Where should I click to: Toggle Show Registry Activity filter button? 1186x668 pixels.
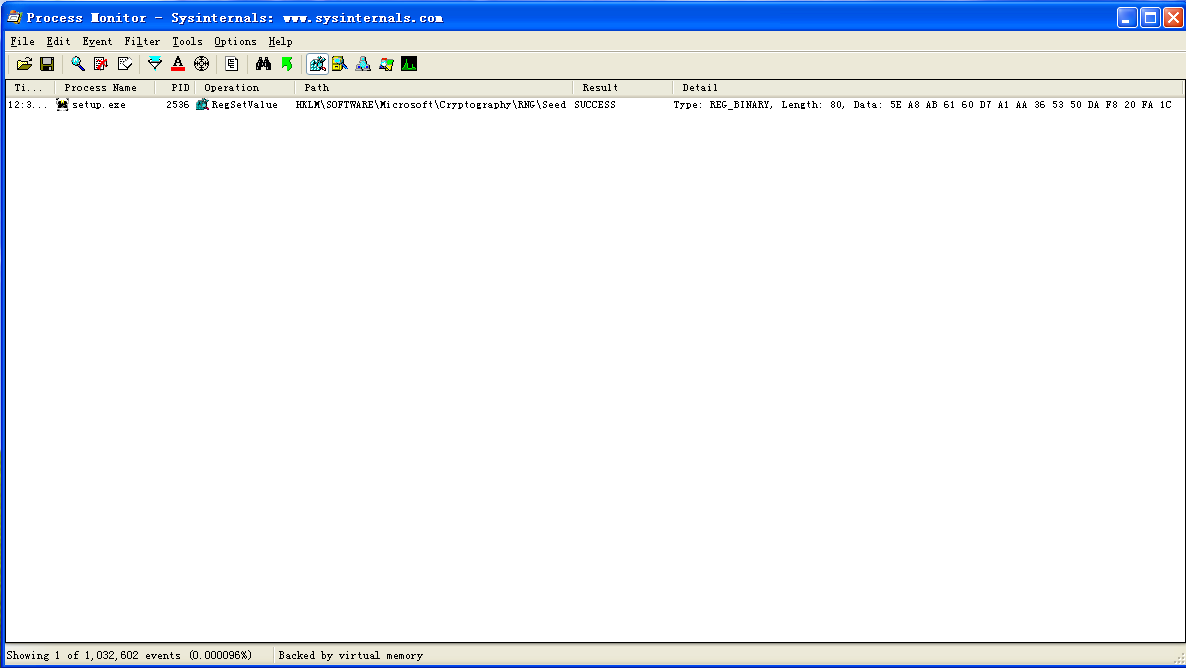click(318, 64)
